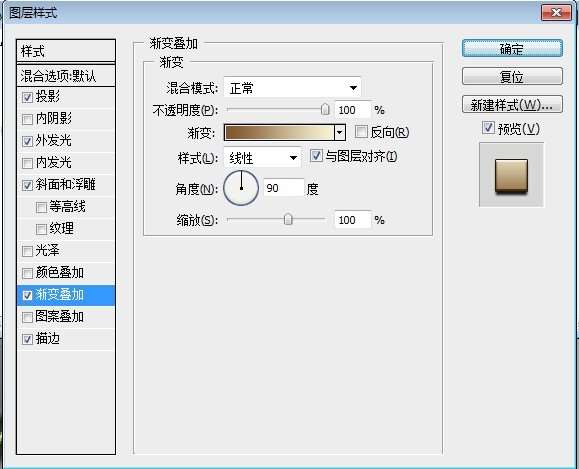Open the 样式(L) linear style dropdown

262,158
